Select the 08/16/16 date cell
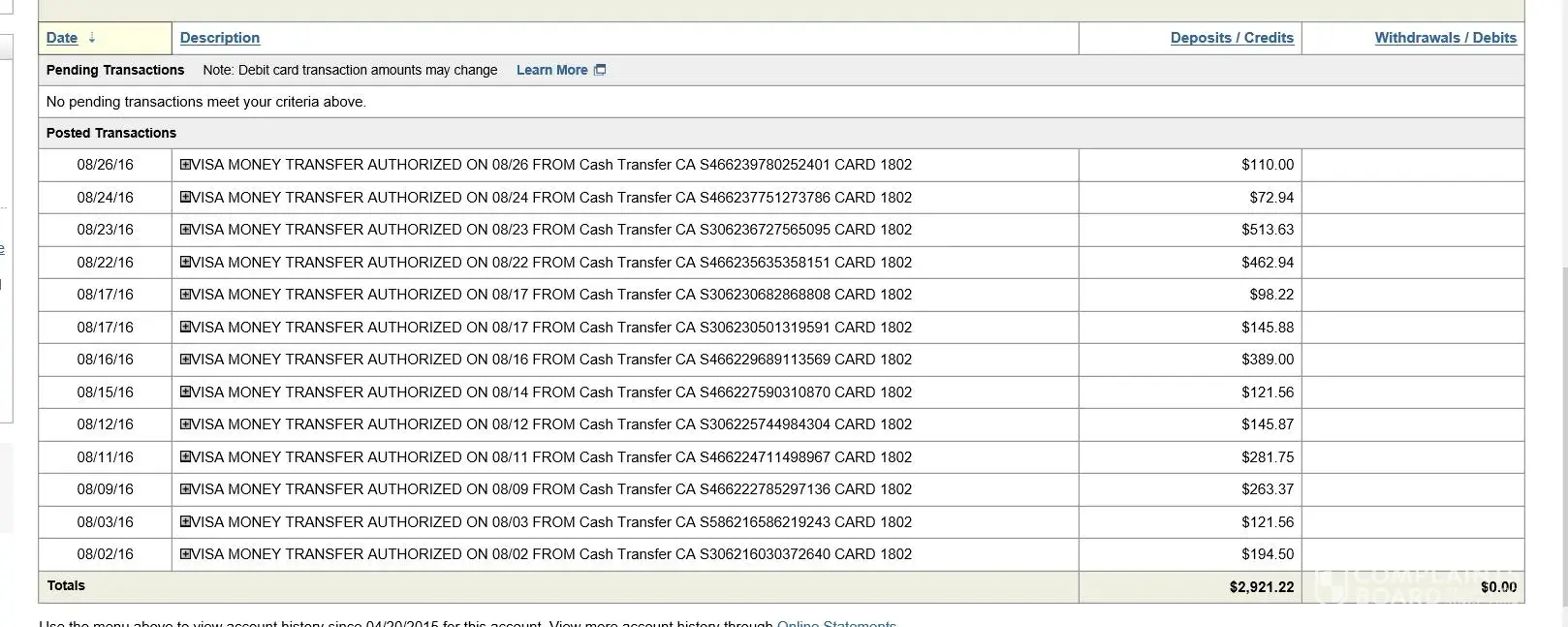This screenshot has height=627, width=1568. [106, 360]
